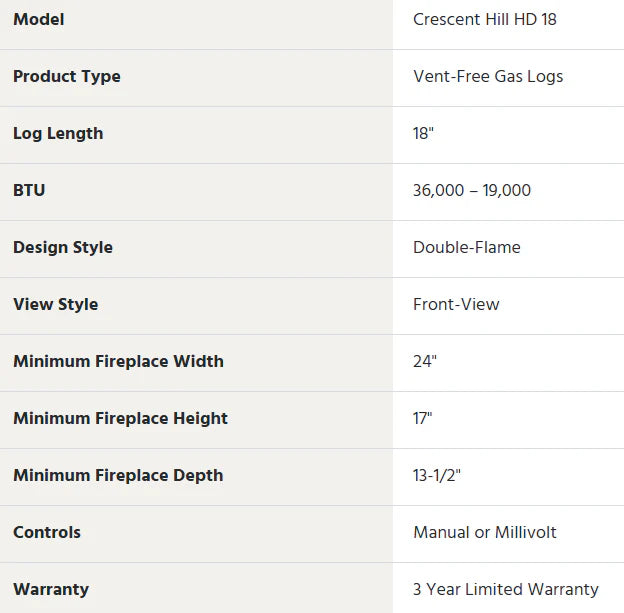Select the 36,000 – 19,000 BTU value
The height and width of the screenshot is (613, 624).
[x=472, y=190]
